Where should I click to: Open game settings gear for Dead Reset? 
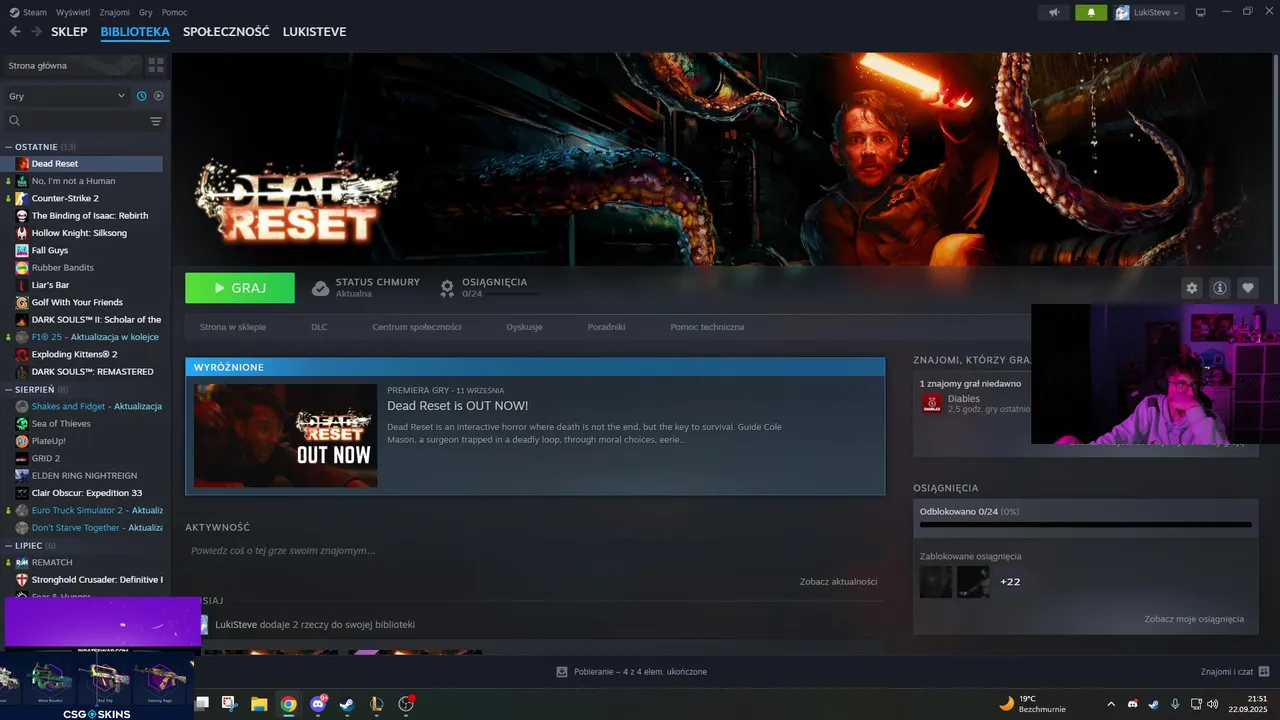[1191, 288]
